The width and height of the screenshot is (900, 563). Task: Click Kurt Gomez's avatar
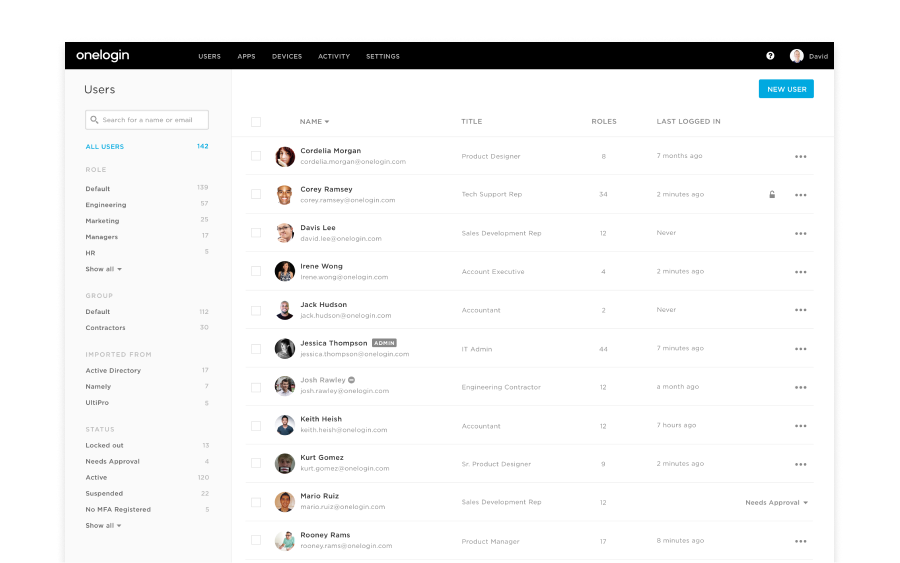[x=285, y=463]
